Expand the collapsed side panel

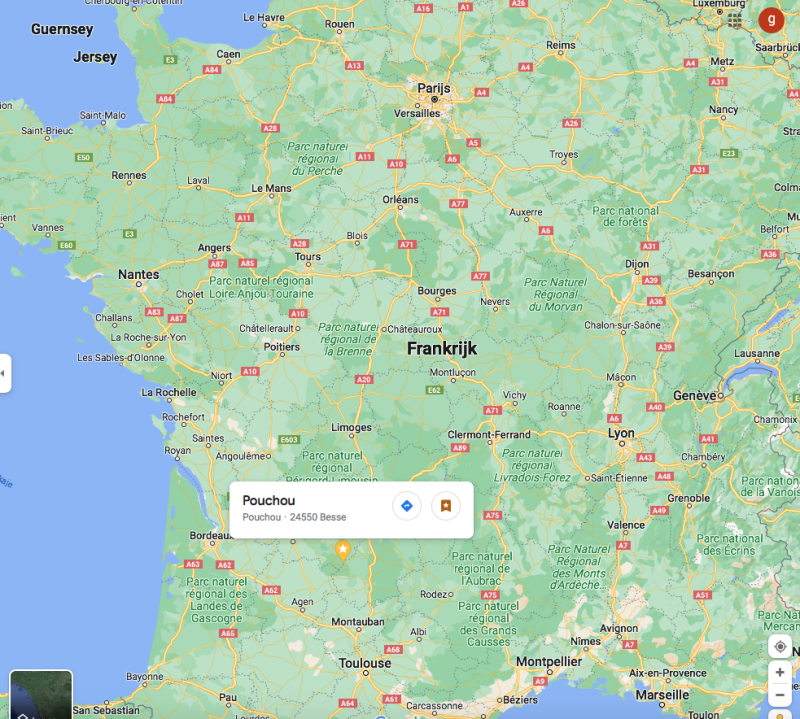pos(4,373)
